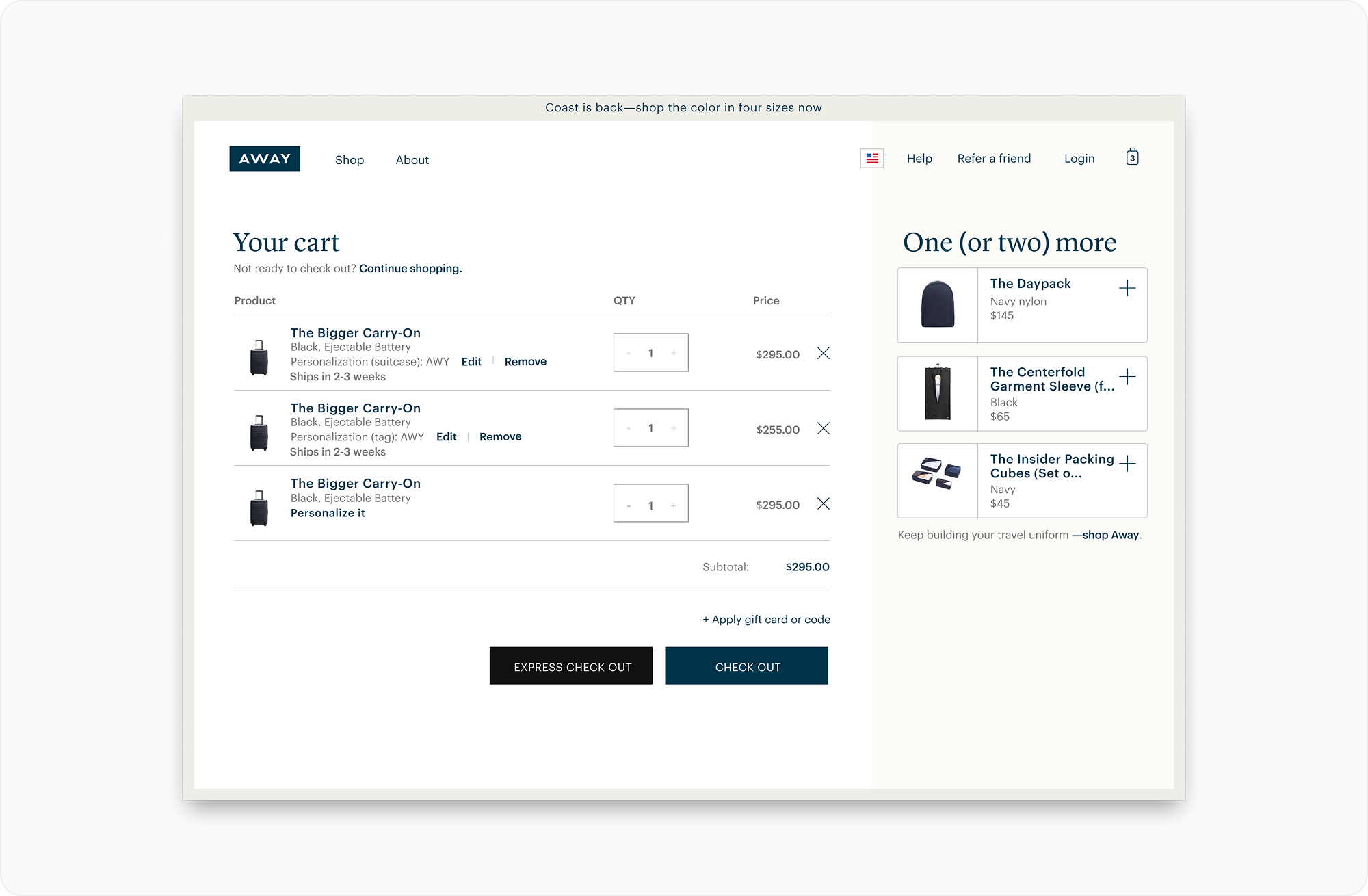The width and height of the screenshot is (1368, 896).
Task: Increase quantity of suitcase-personalized Carry-On
Action: tap(674, 353)
